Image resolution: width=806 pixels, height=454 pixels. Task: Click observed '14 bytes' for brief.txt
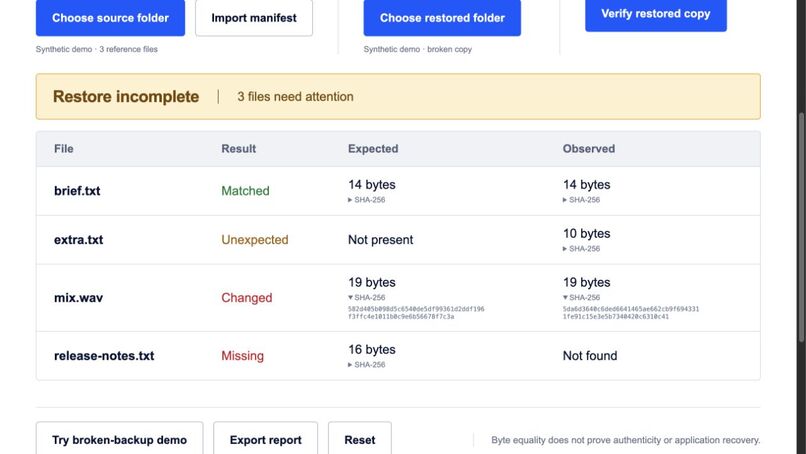pyautogui.click(x=587, y=185)
